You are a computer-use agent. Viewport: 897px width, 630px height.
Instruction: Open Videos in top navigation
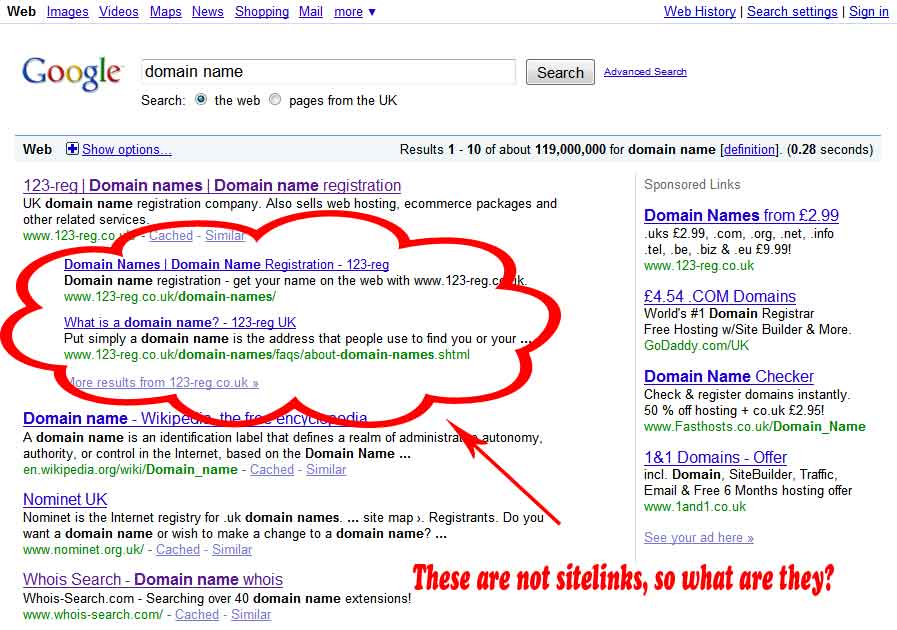118,11
